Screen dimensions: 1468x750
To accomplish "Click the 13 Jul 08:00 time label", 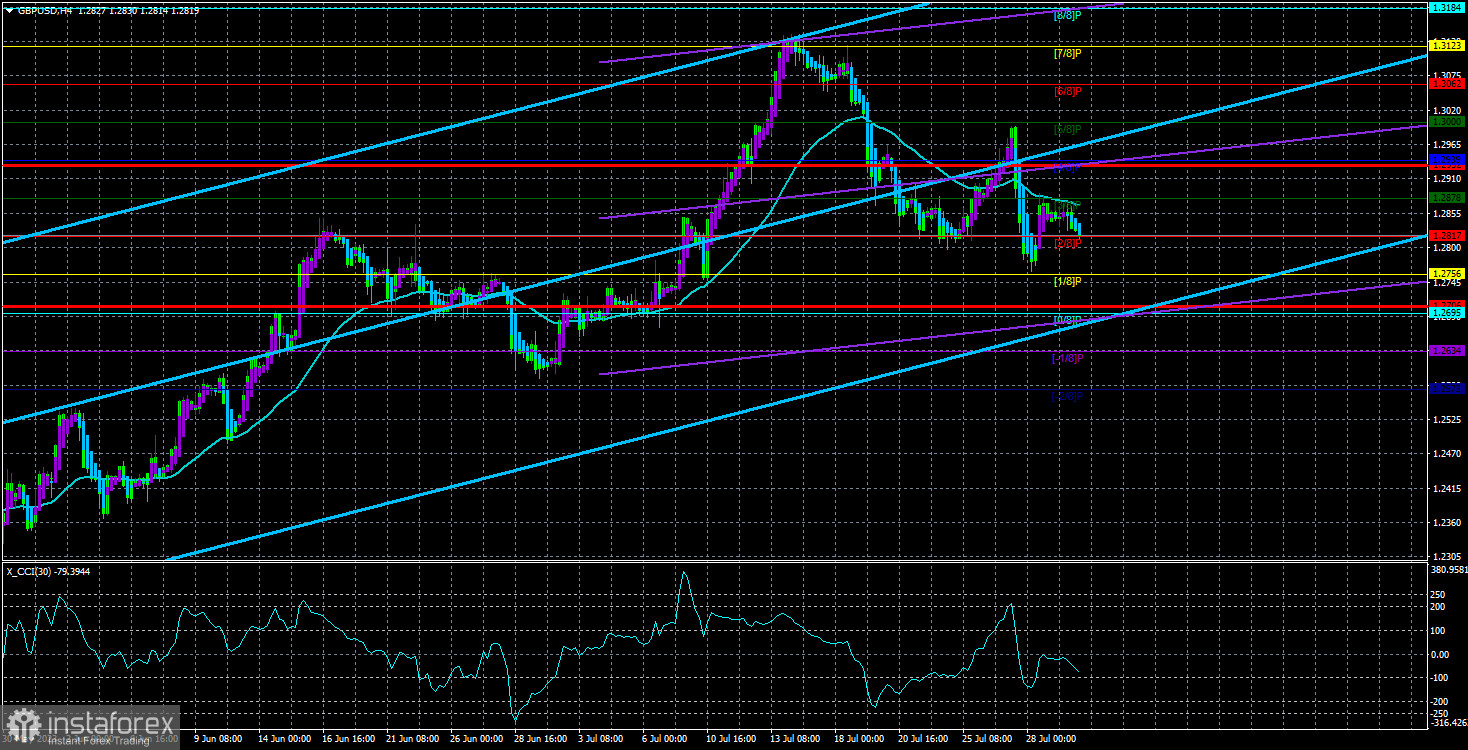I will (x=797, y=739).
